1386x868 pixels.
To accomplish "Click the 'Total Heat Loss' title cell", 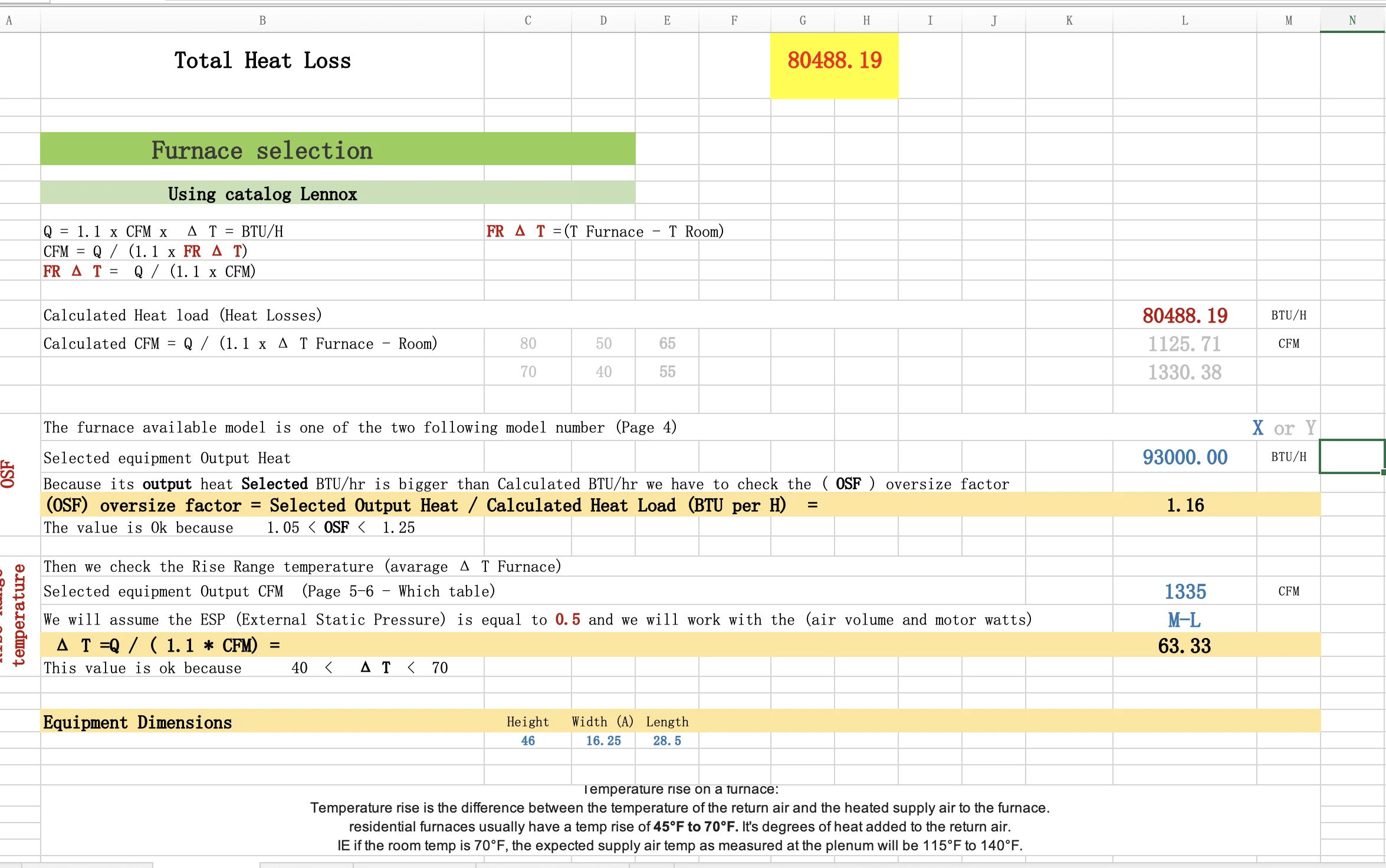I will [x=262, y=61].
